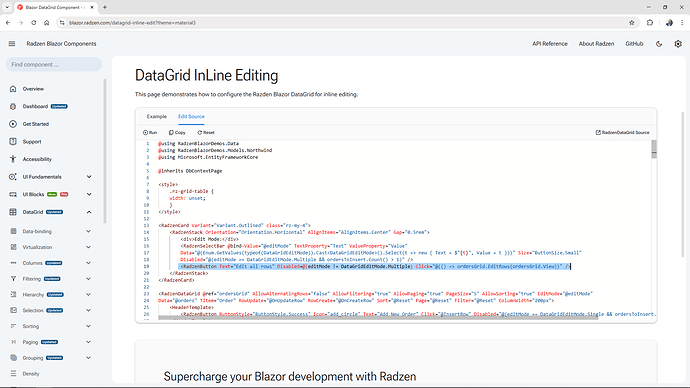Reload the browser page
The height and width of the screenshot is (388, 690).
(x=33, y=23)
